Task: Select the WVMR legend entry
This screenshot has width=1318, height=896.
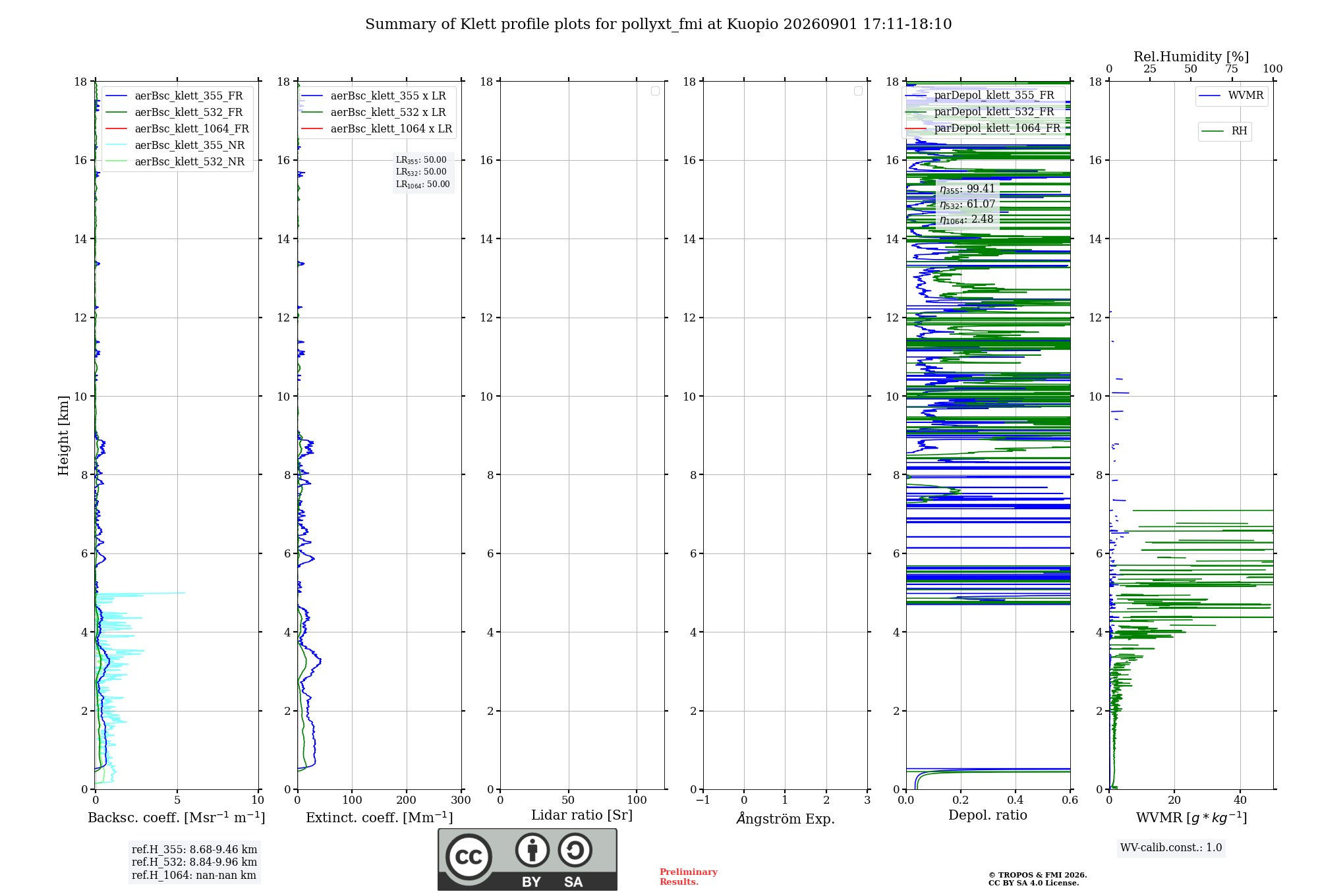Action: (1232, 96)
